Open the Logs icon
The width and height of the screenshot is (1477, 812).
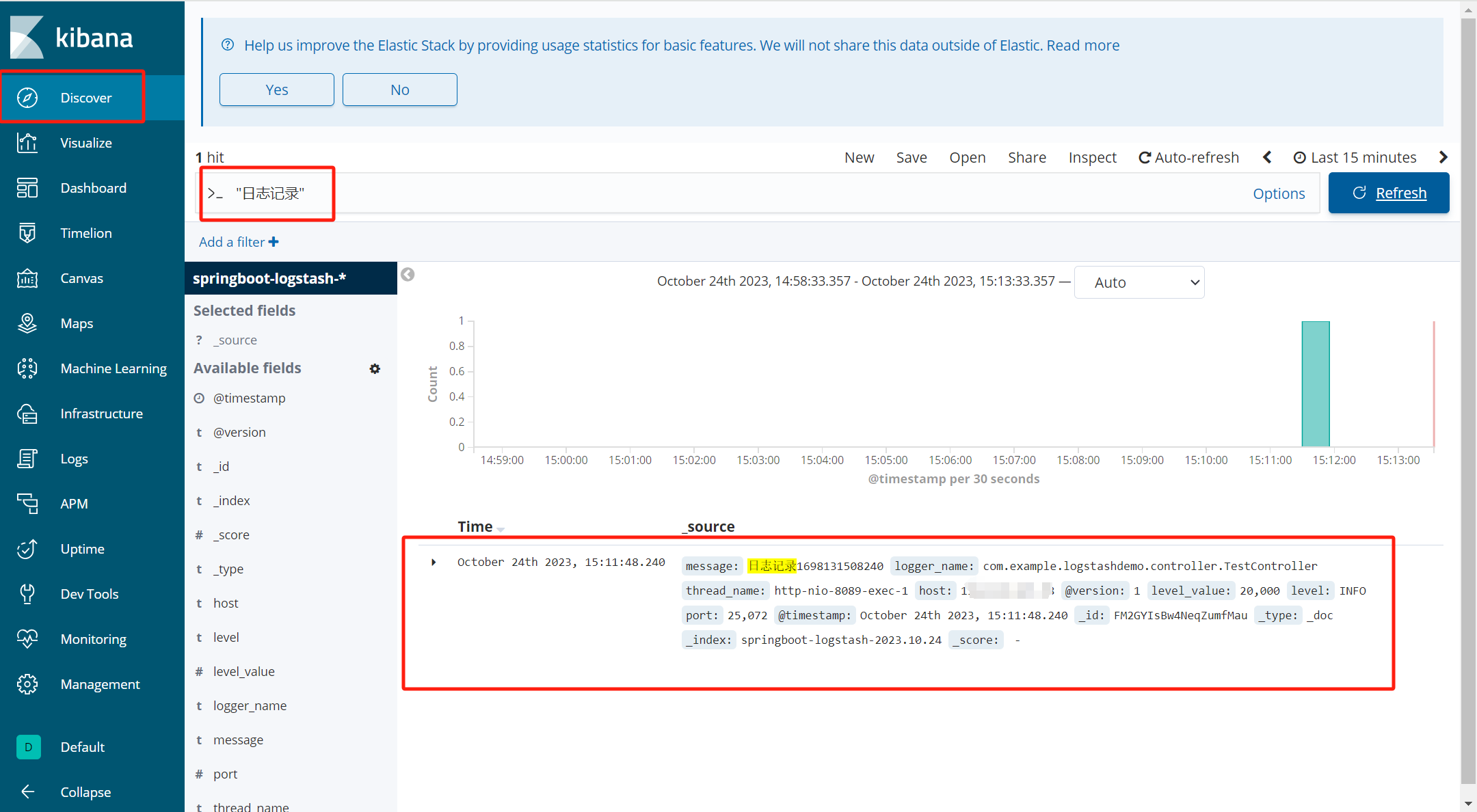[x=27, y=459]
